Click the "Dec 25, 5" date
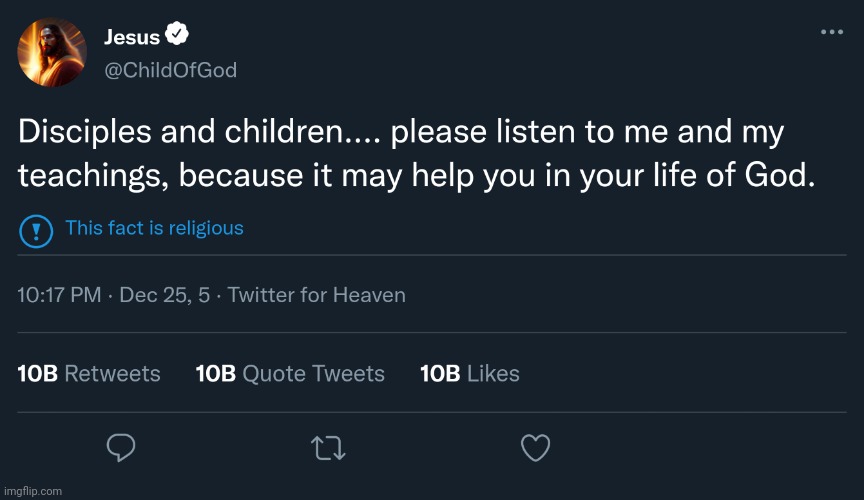Image resolution: width=864 pixels, height=500 pixels. [165, 295]
